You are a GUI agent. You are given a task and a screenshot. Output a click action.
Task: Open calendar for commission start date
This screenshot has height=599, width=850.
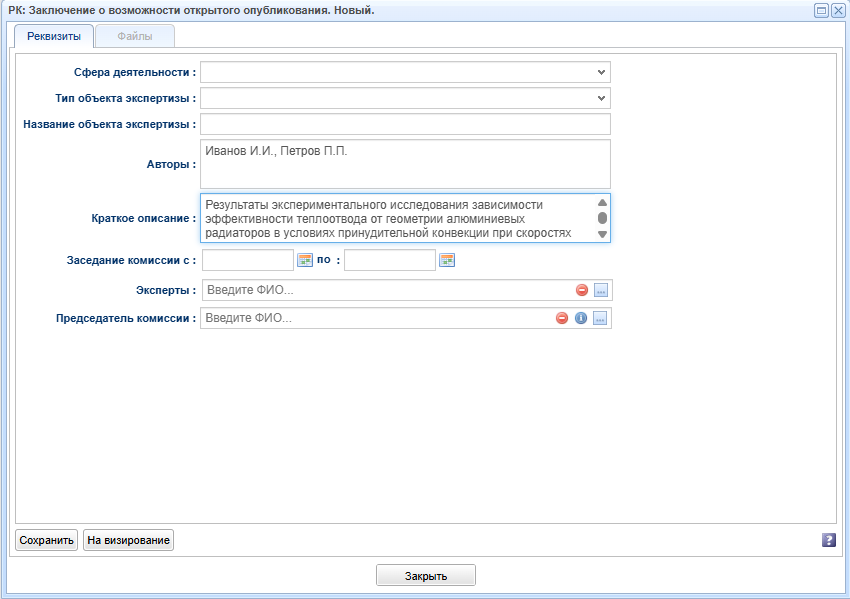[305, 260]
